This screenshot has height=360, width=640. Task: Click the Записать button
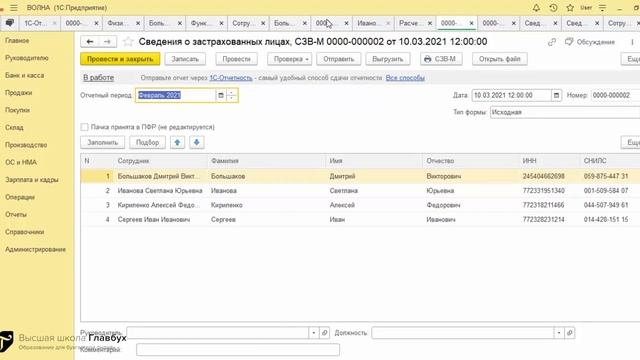pos(185,59)
